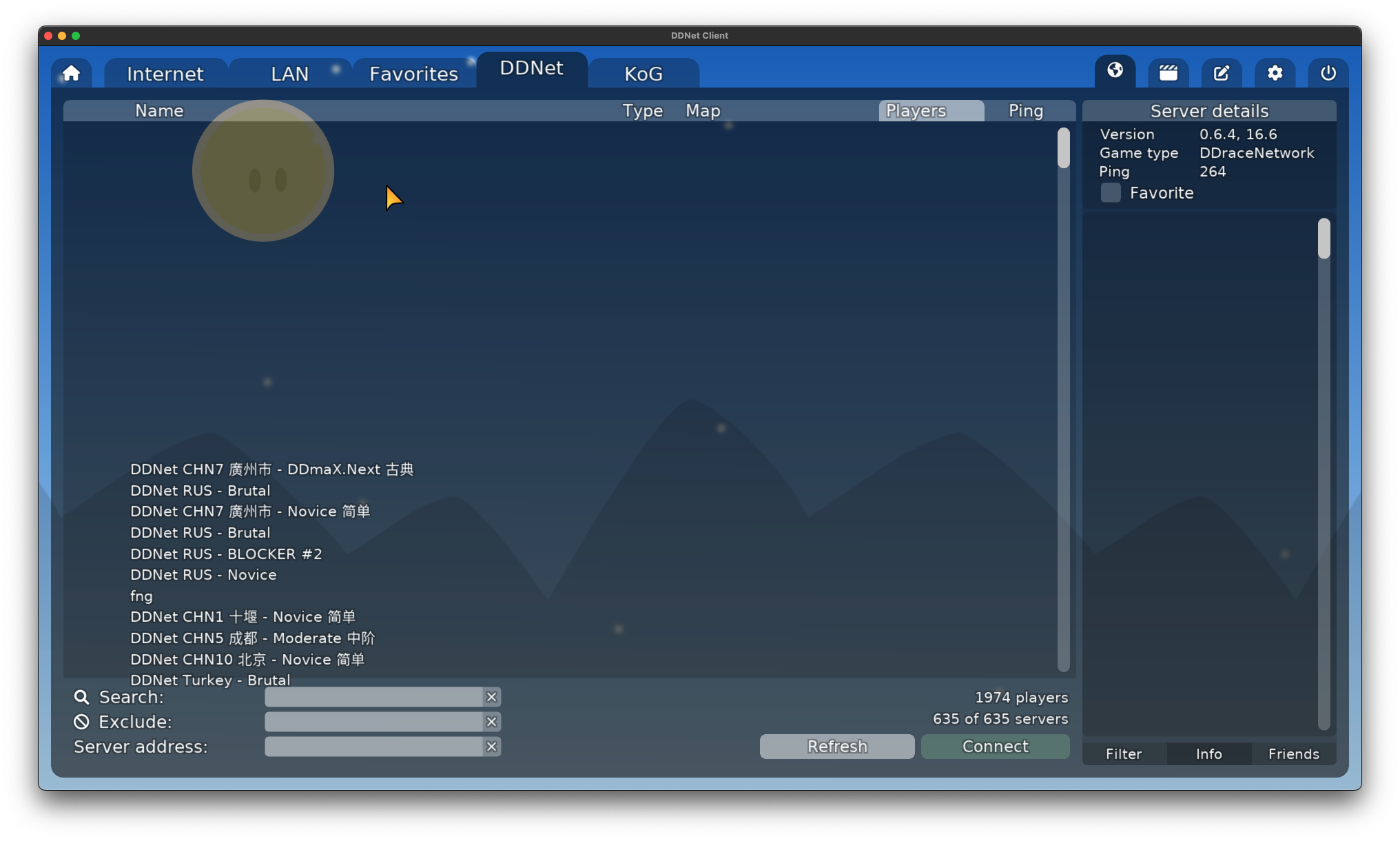
Task: Switch to the KoG tab
Action: coord(644,73)
